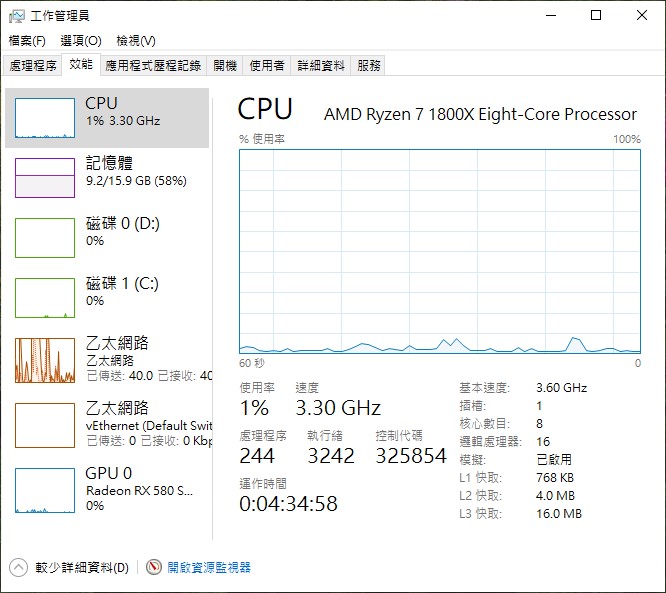Select Disk 0 (D:) graph thumbnail
The height and width of the screenshot is (593, 666).
pos(45,238)
